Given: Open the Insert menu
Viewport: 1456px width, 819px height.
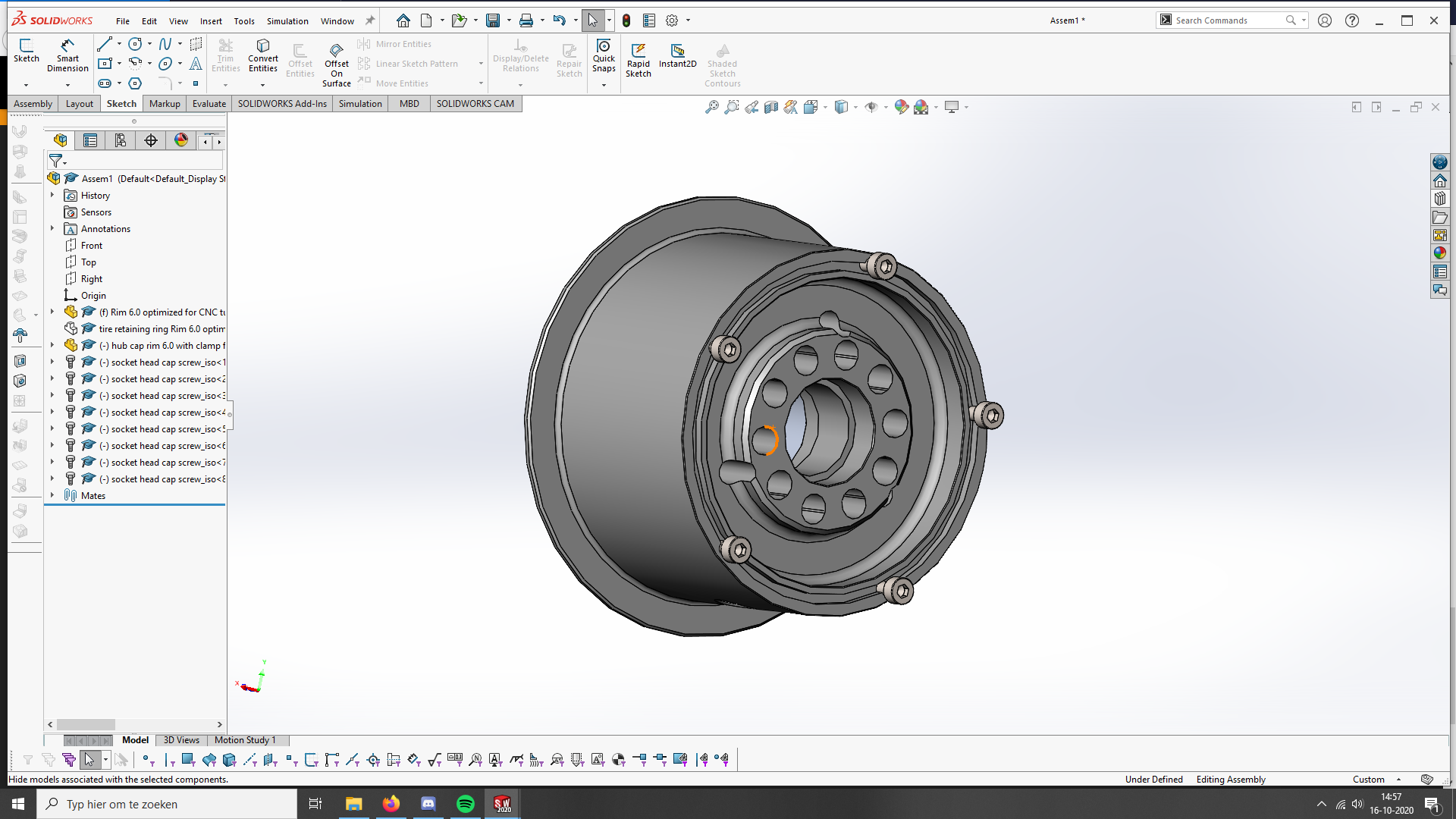Looking at the screenshot, I should click(x=211, y=21).
